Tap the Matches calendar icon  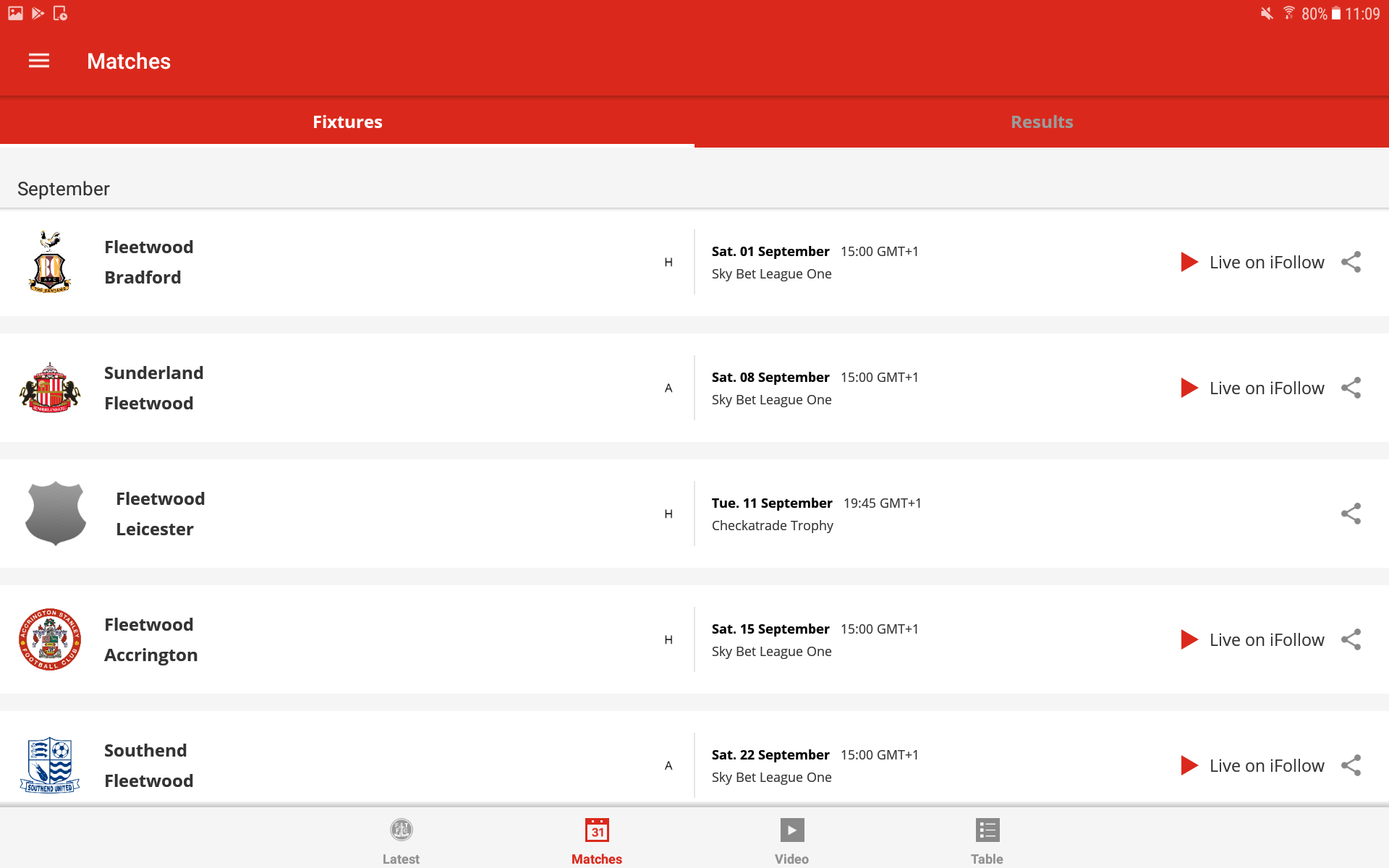pyautogui.click(x=597, y=830)
